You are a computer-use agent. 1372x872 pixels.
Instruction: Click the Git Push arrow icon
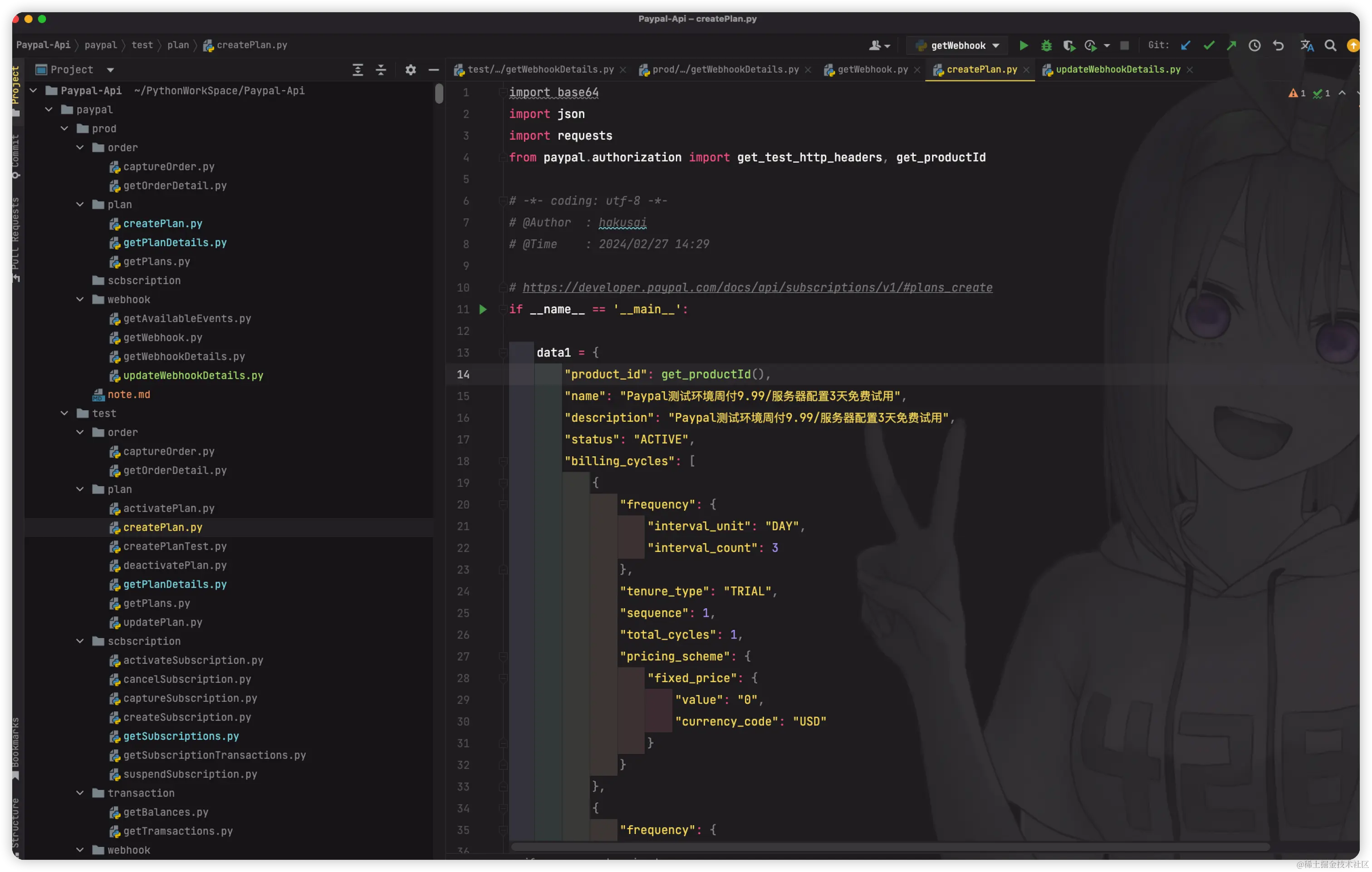(1231, 45)
